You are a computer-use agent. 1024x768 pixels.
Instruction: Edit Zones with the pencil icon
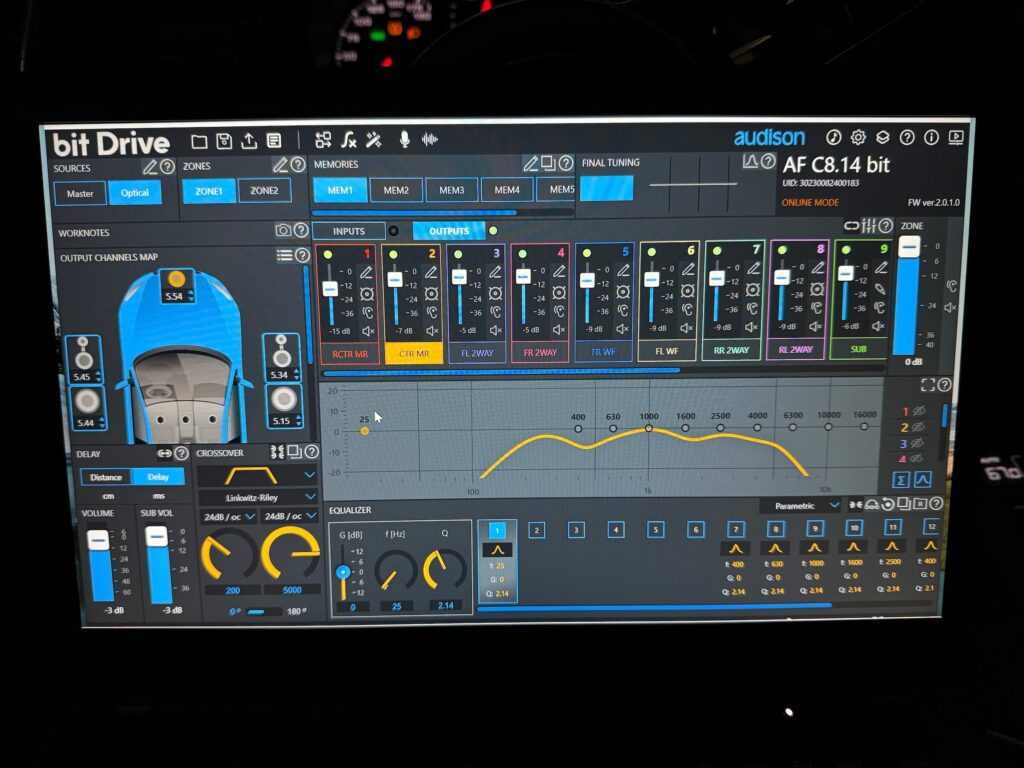280,165
